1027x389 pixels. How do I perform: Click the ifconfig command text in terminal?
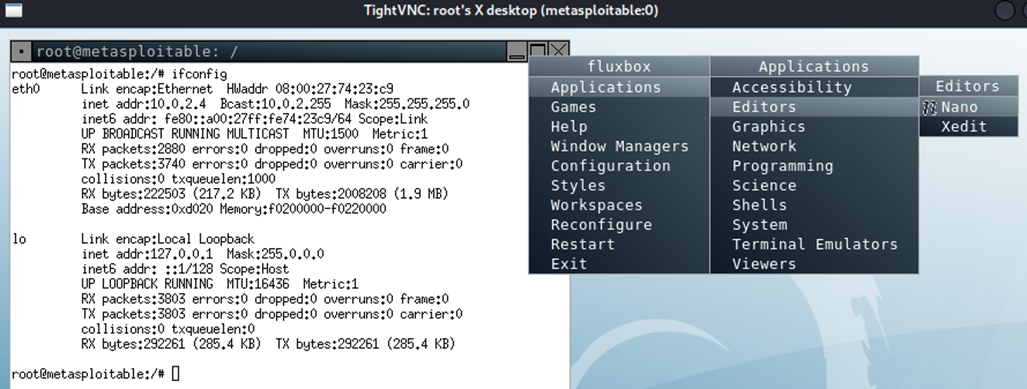(199, 74)
